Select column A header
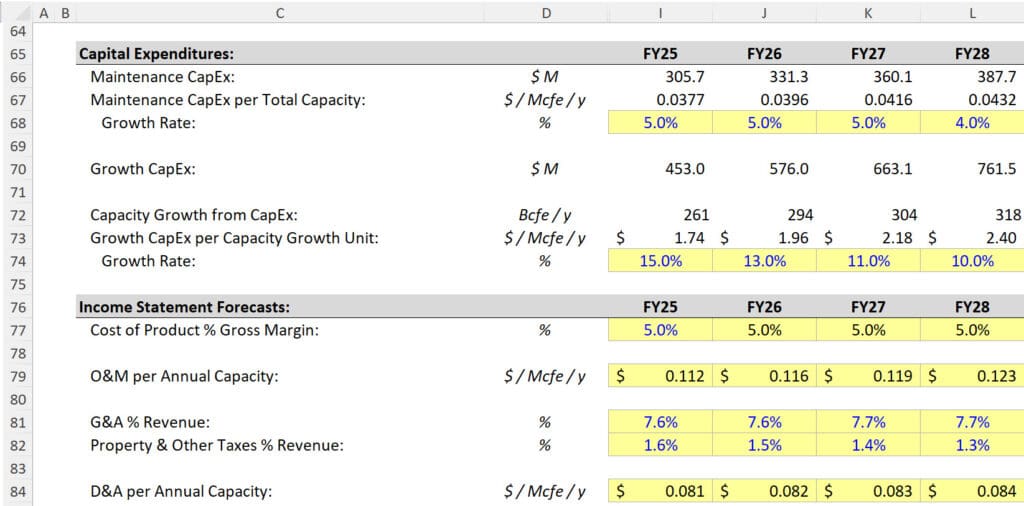Screen dimensions: 1024x506 click(44, 12)
